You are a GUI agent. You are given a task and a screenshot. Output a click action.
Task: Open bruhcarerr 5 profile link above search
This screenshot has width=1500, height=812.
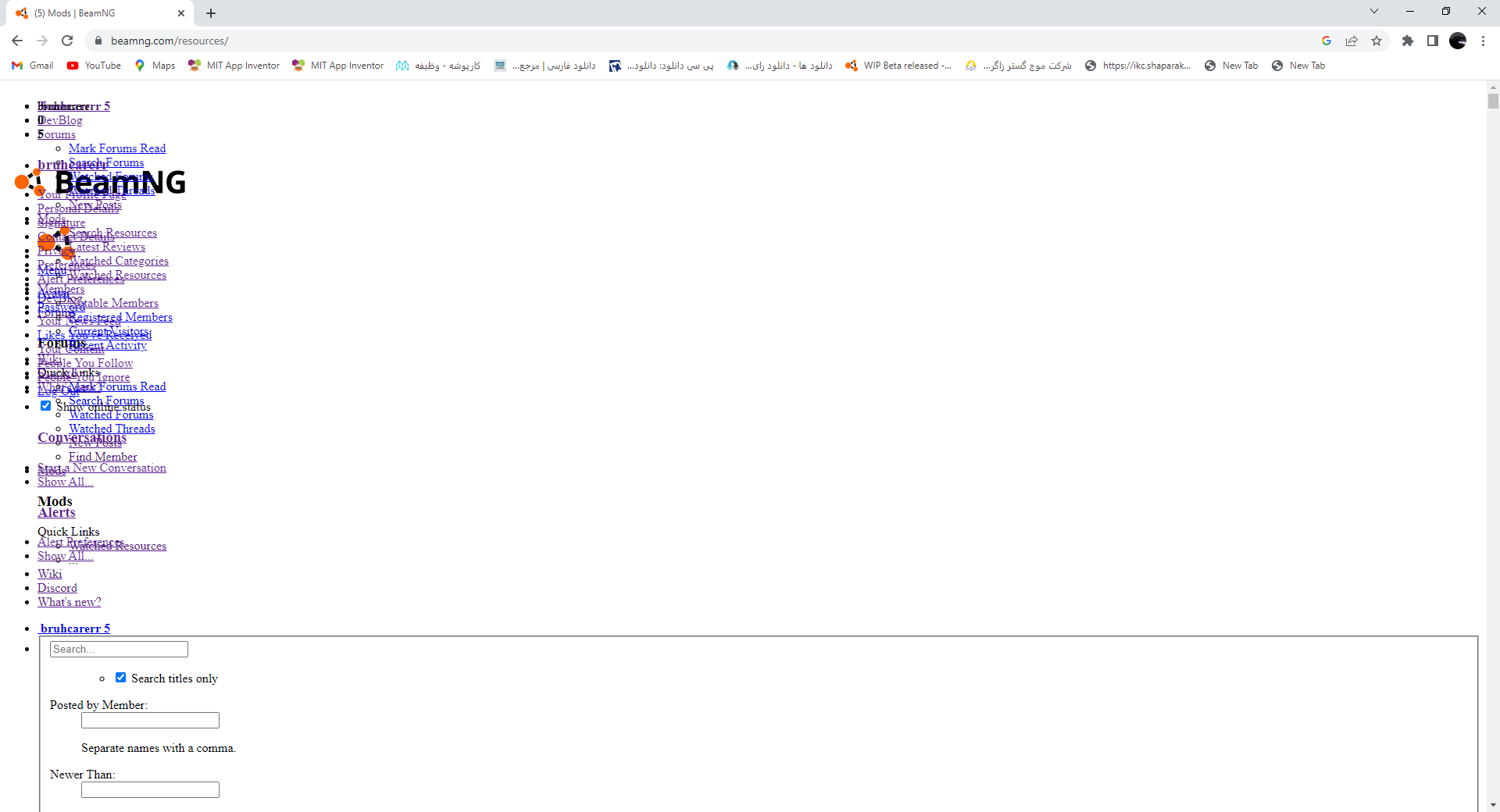tap(75, 629)
